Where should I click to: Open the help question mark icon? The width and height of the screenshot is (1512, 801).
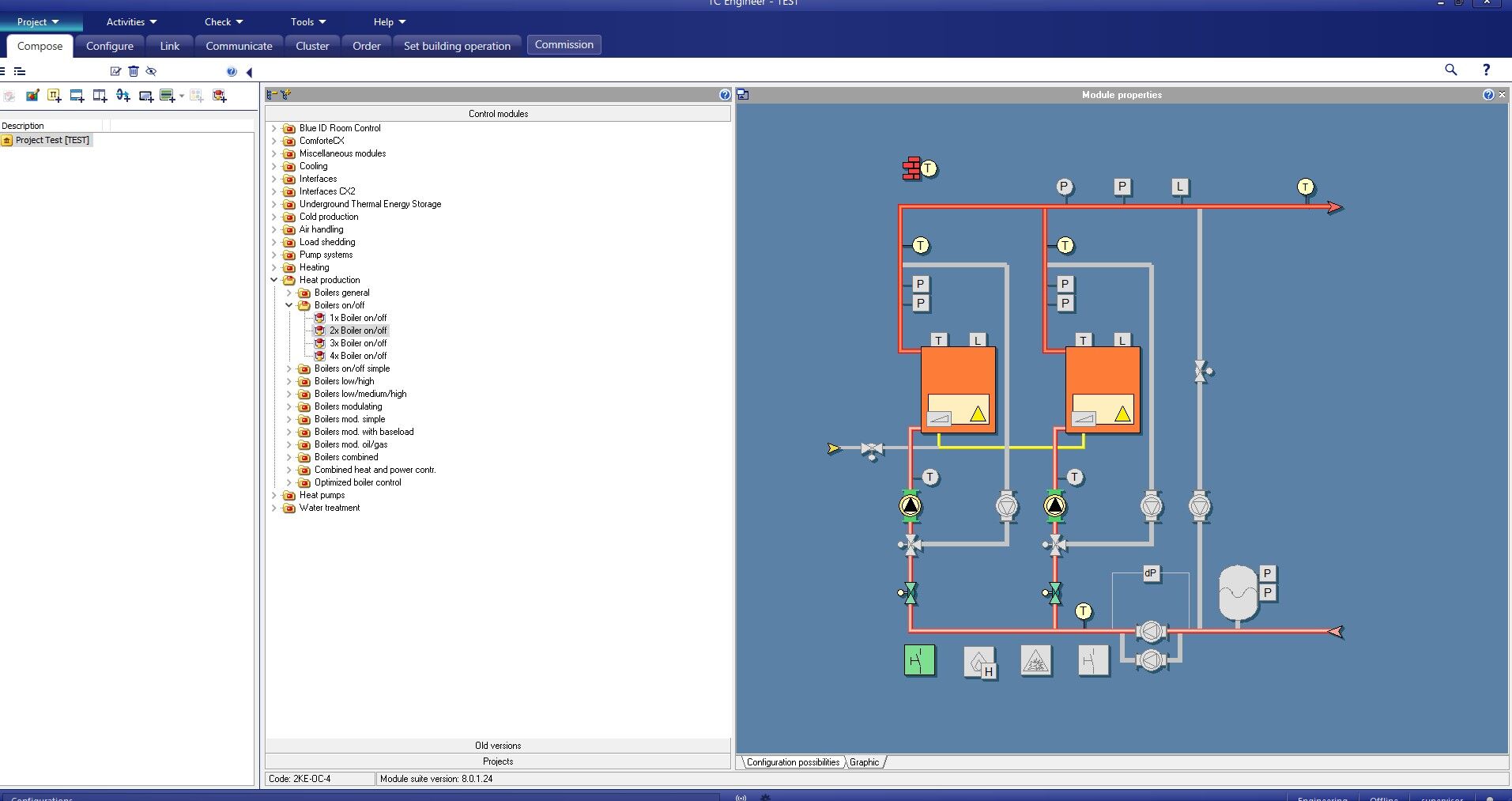pyautogui.click(x=232, y=72)
